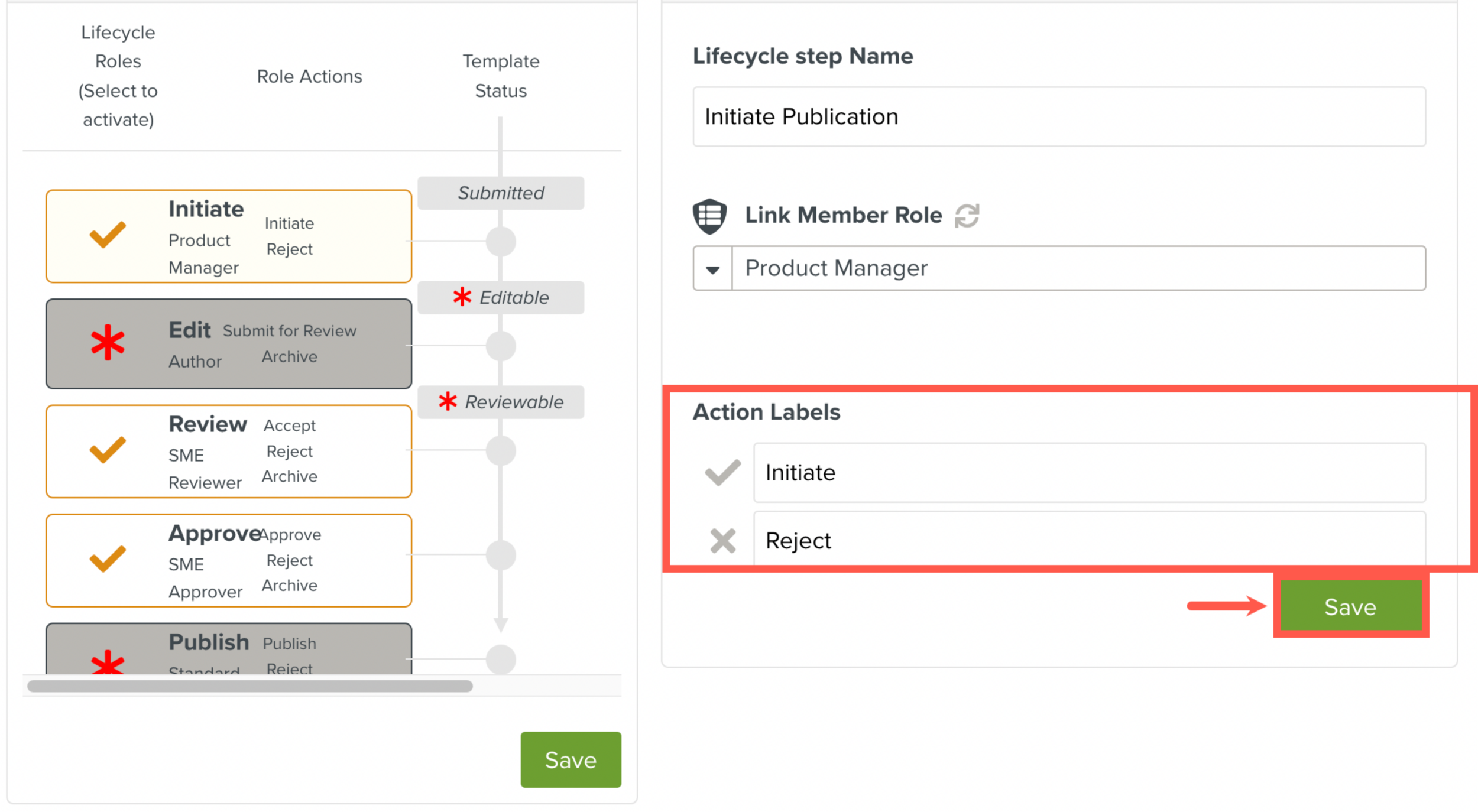
Task: Click the refresh icon next to Link Member Role
Action: (967, 216)
